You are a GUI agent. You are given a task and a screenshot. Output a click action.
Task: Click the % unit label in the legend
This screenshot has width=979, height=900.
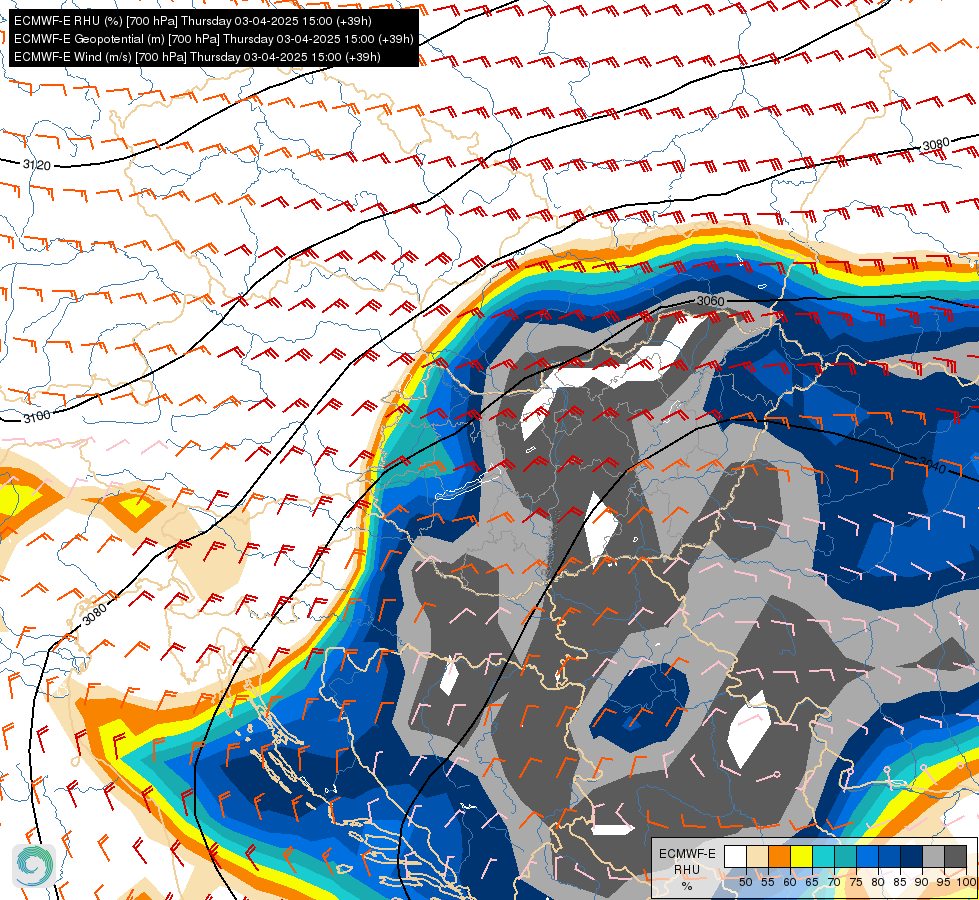point(687,886)
